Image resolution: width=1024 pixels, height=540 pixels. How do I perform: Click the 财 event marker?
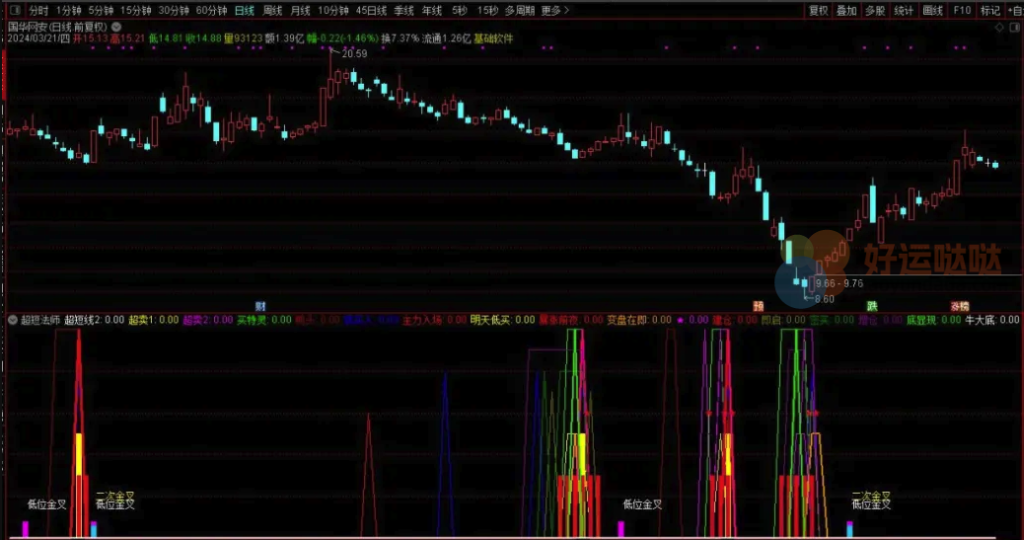[261, 306]
